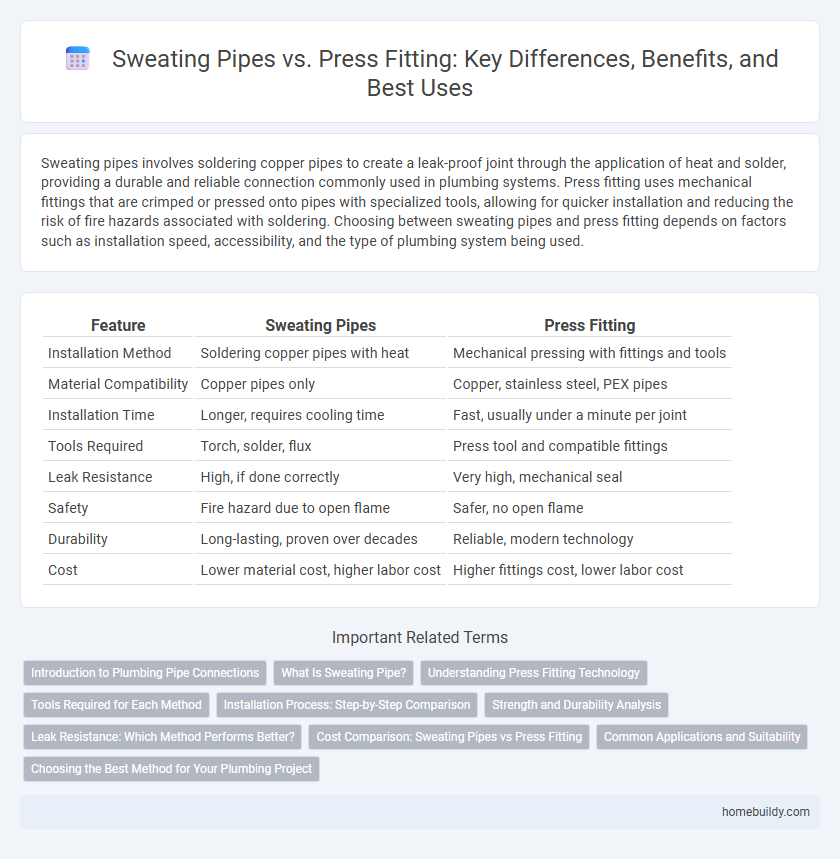Click "Cost Comparison: Sweating Pipes vs Press Fitting"
840x859 pixels.
(x=448, y=737)
